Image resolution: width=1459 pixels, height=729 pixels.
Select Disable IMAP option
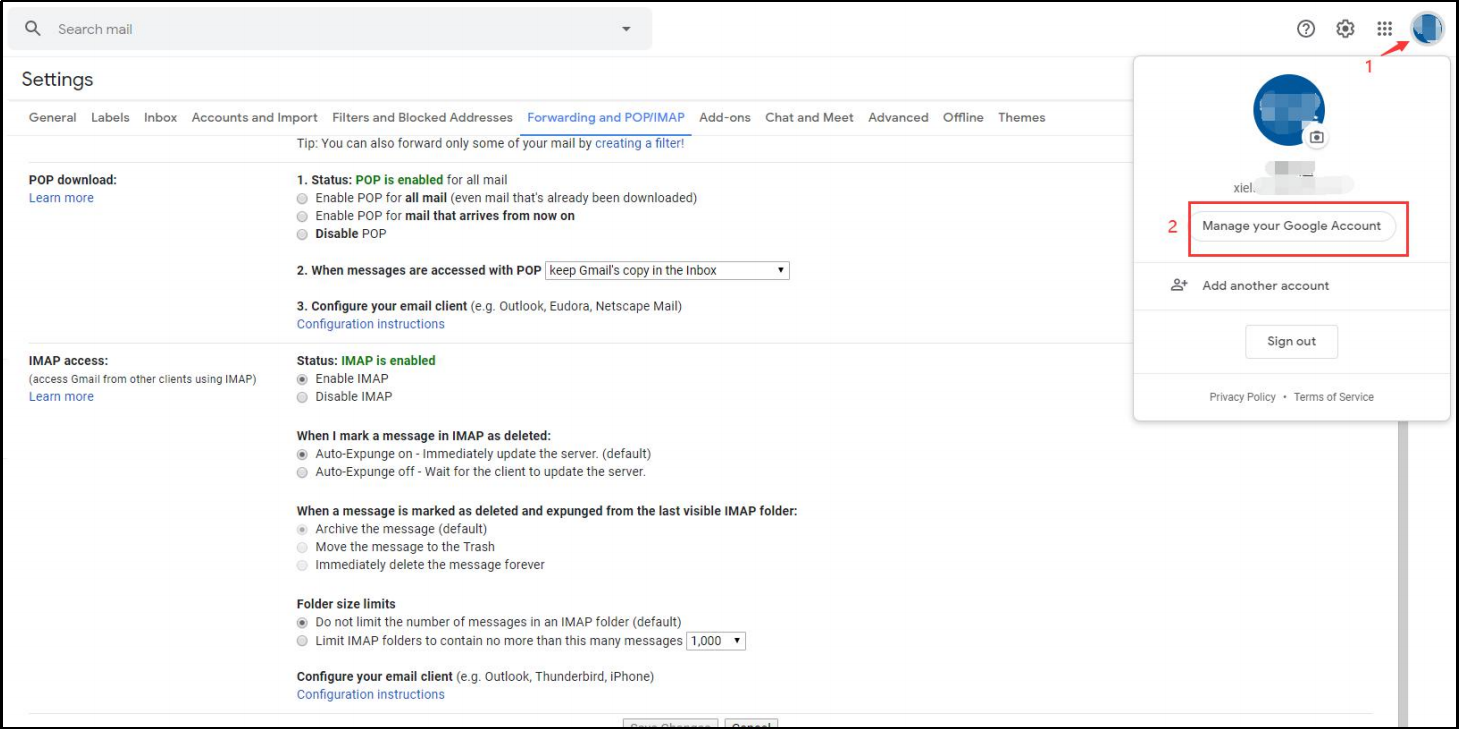302,397
